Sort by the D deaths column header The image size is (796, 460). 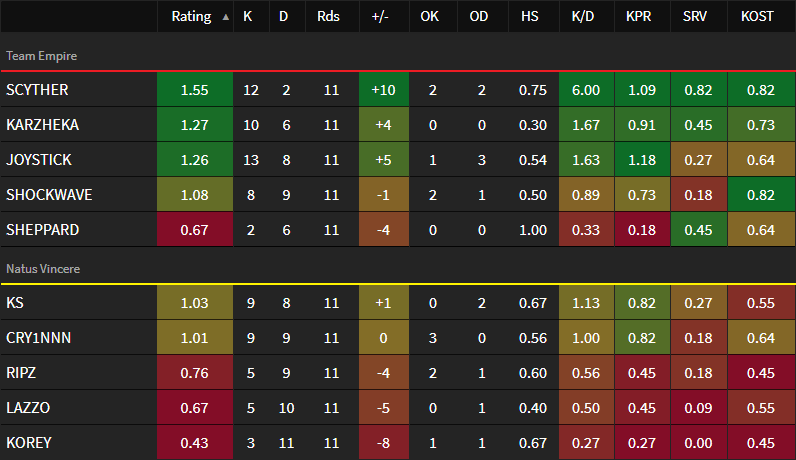pyautogui.click(x=285, y=17)
